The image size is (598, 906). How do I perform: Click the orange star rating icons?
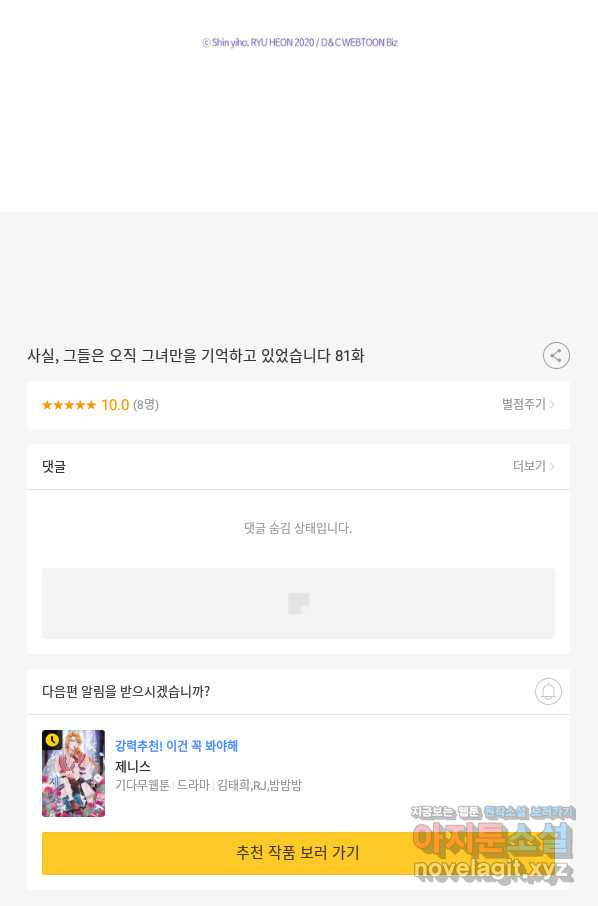69,405
